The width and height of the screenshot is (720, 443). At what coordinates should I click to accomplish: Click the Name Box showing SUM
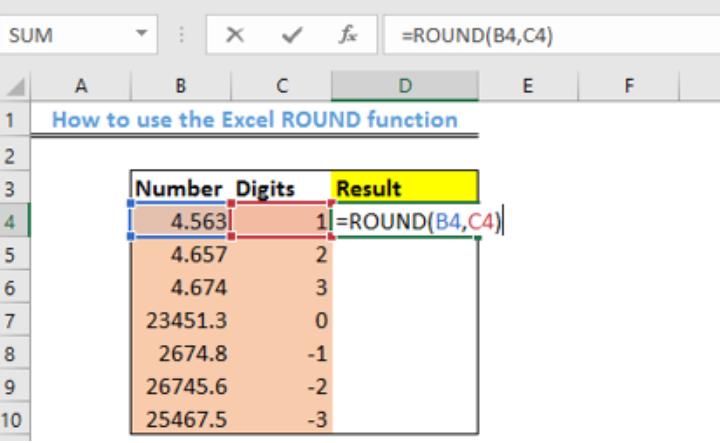pos(78,35)
